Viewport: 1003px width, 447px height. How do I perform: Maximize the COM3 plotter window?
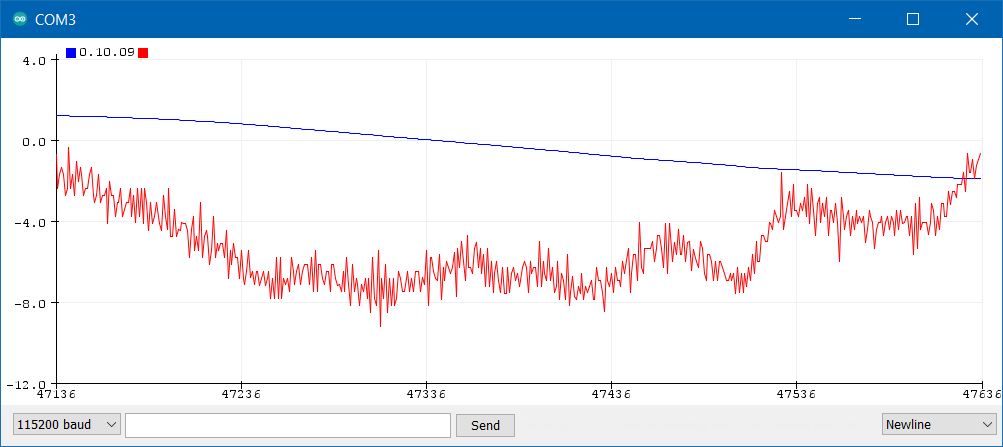[x=912, y=19]
